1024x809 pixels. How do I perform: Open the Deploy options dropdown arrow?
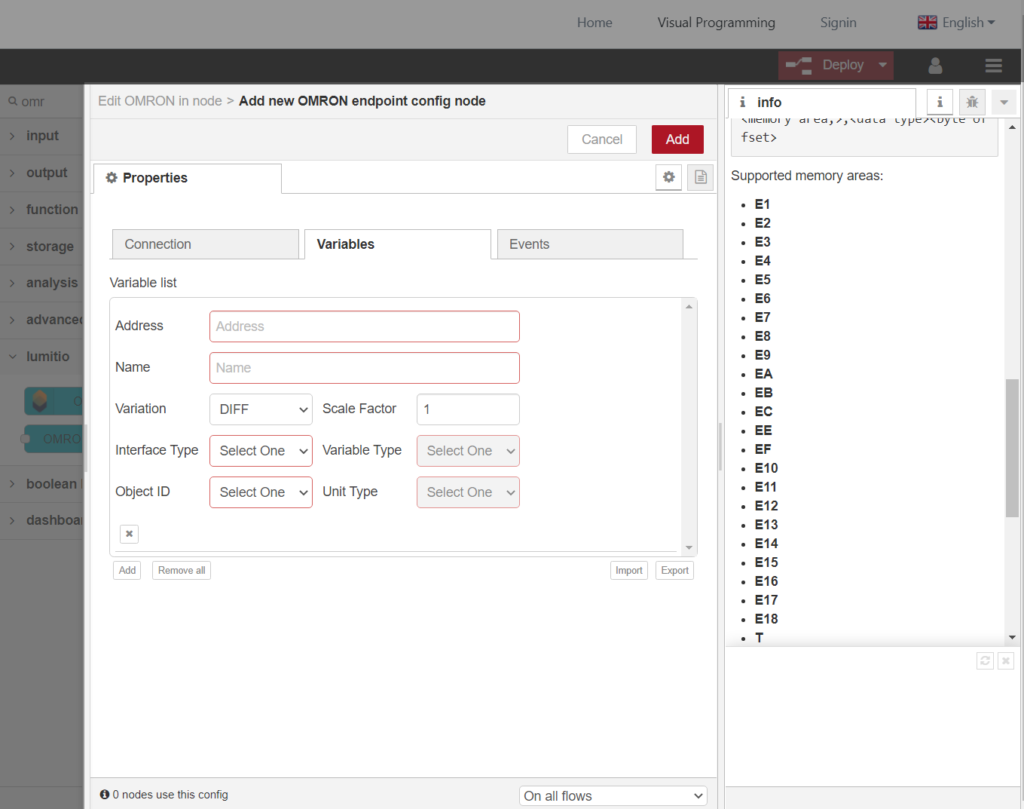pos(883,65)
